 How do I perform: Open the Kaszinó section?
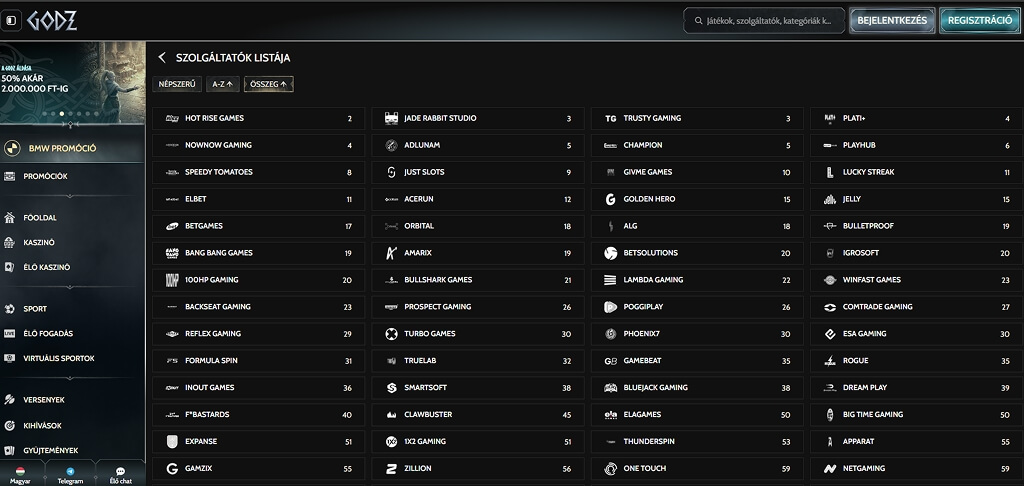[x=39, y=242]
